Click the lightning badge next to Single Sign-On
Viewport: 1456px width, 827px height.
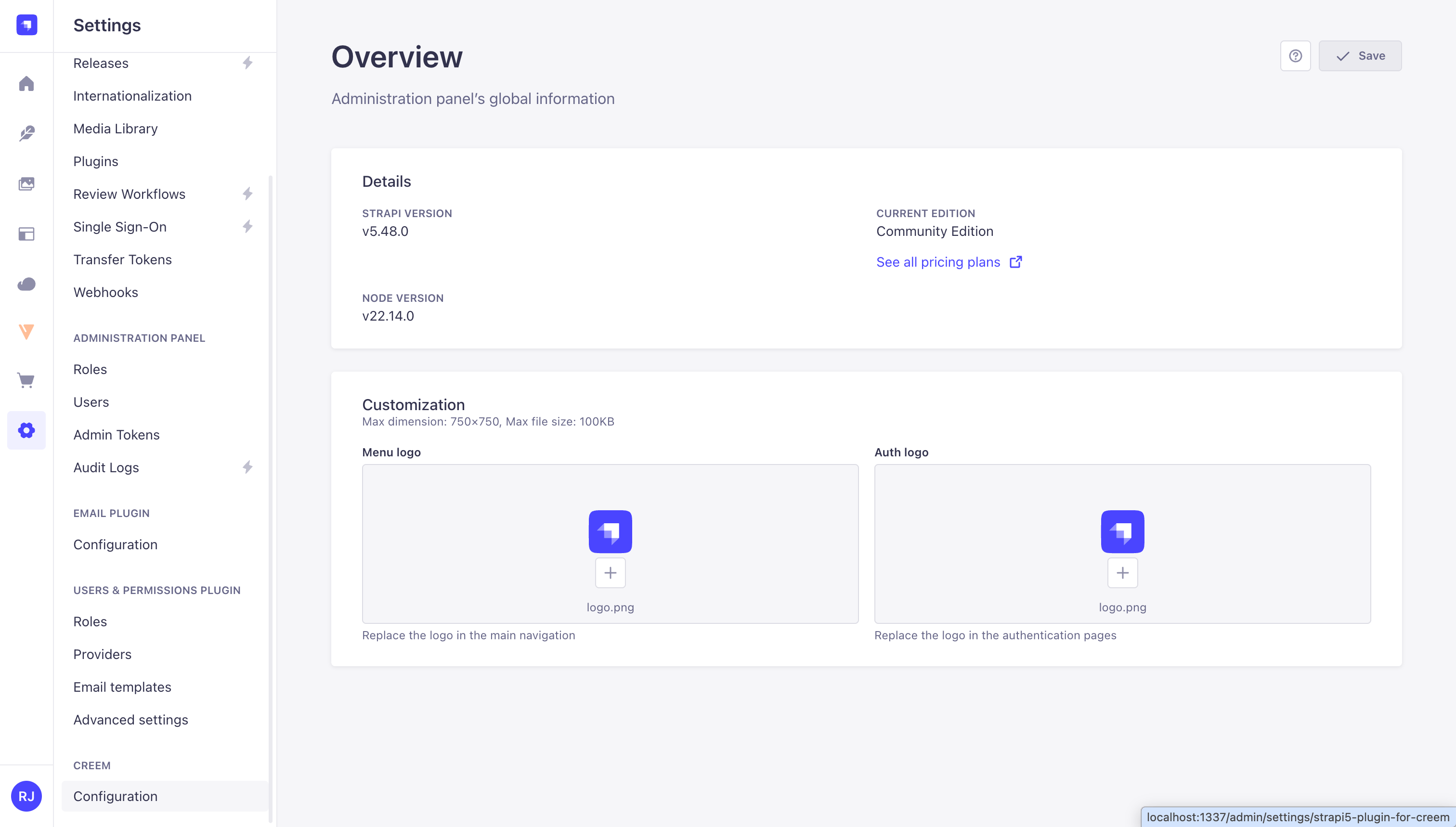click(x=247, y=226)
